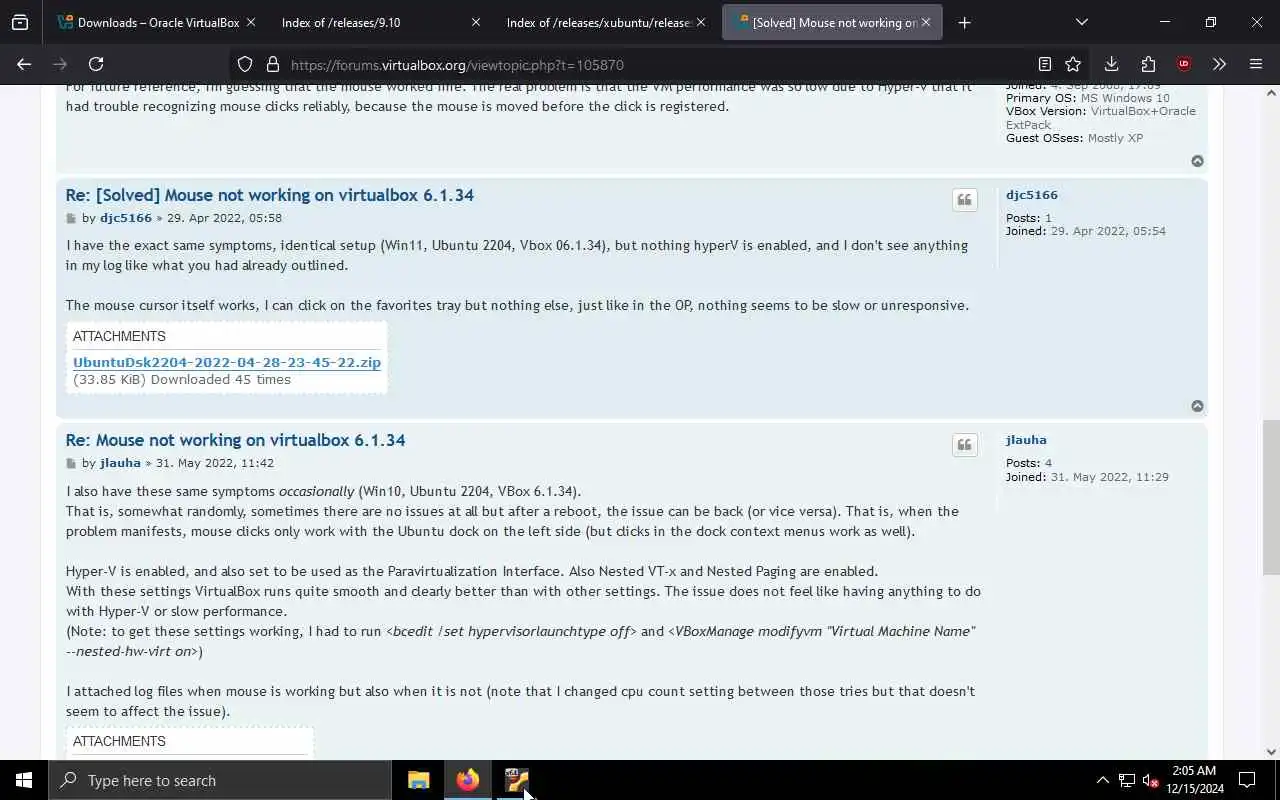Quote the post by djc5166
Viewport: 1280px width, 800px height.
pyautogui.click(x=964, y=200)
